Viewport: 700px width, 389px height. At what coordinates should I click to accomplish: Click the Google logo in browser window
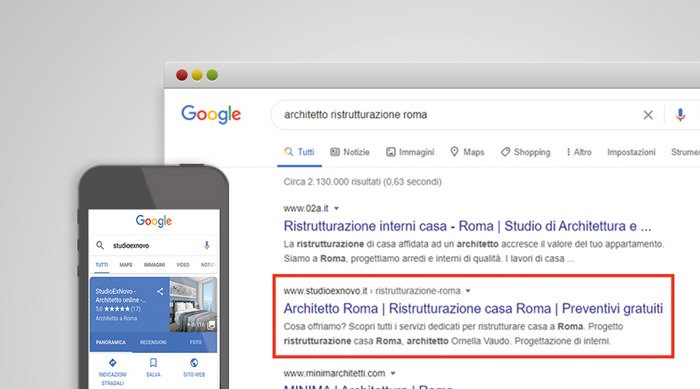pos(211,115)
